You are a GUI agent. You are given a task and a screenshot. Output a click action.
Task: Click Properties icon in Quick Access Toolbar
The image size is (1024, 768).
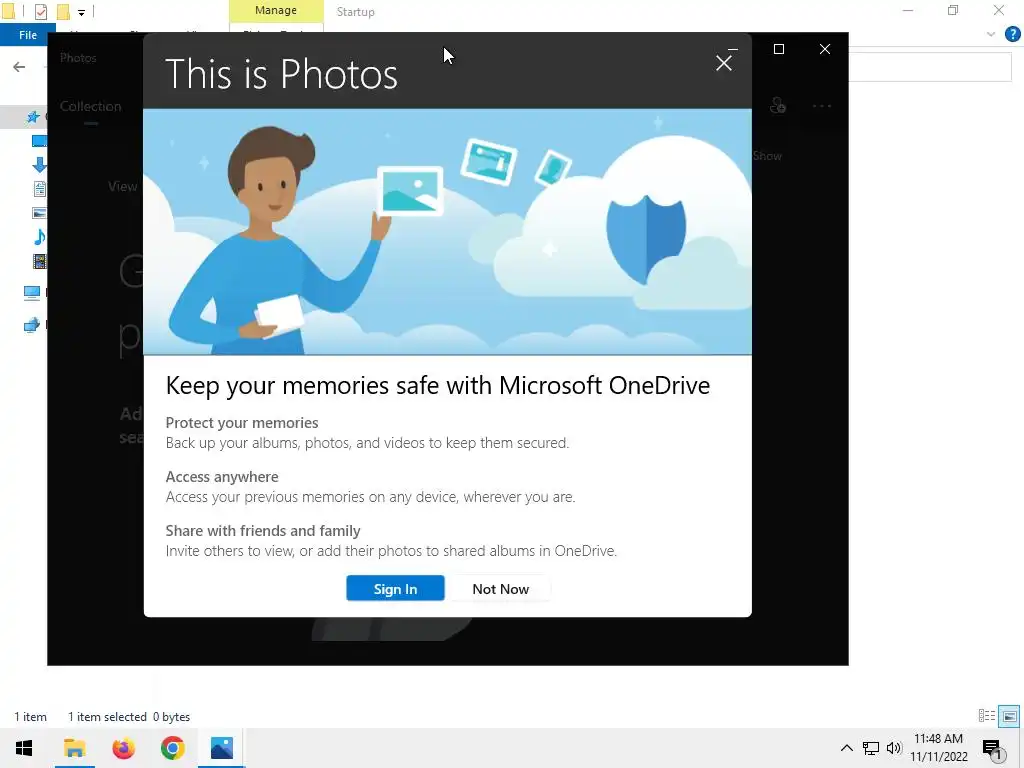(x=40, y=12)
